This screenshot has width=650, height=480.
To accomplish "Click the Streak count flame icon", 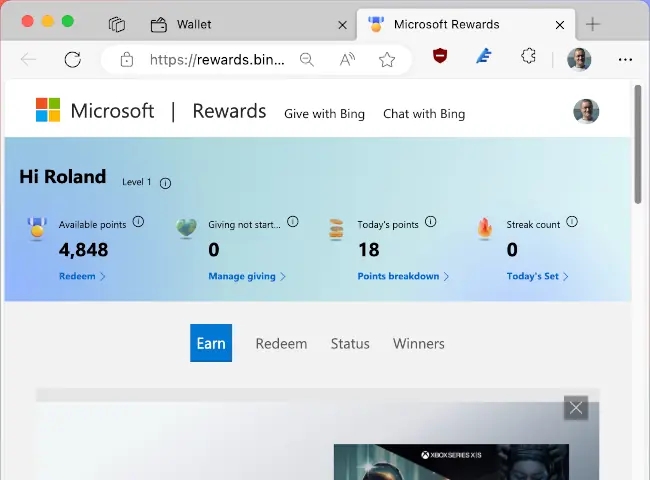I will click(485, 229).
